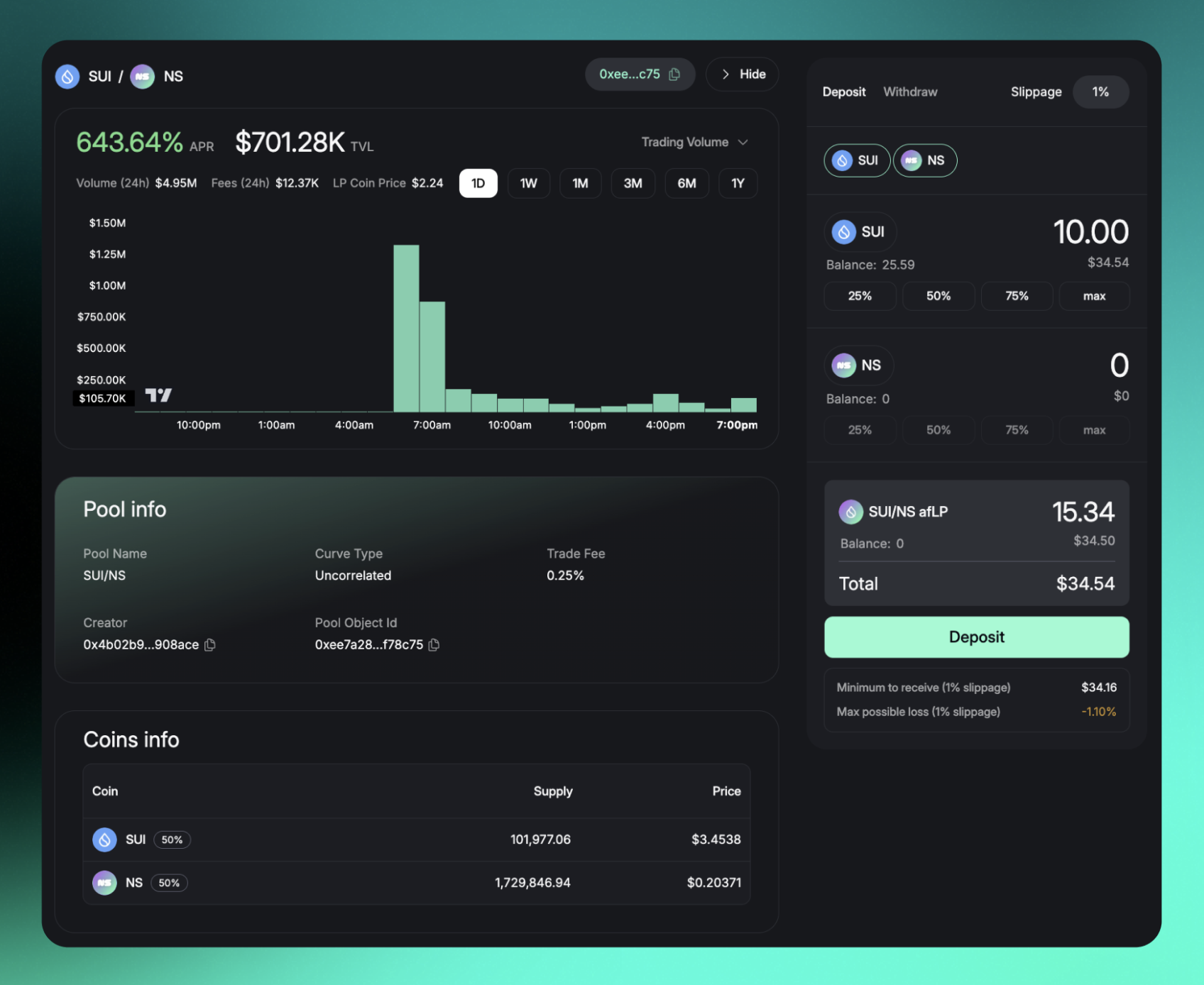Copy the pool address 0xee...c75
The height and width of the screenshot is (985, 1204).
click(674, 75)
